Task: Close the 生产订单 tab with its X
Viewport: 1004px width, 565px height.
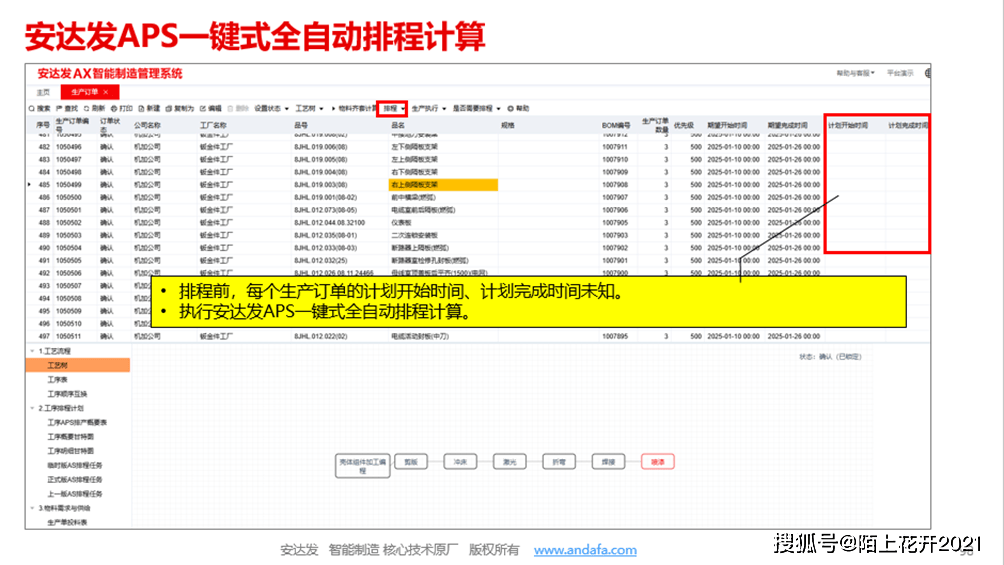Action: coord(106,92)
